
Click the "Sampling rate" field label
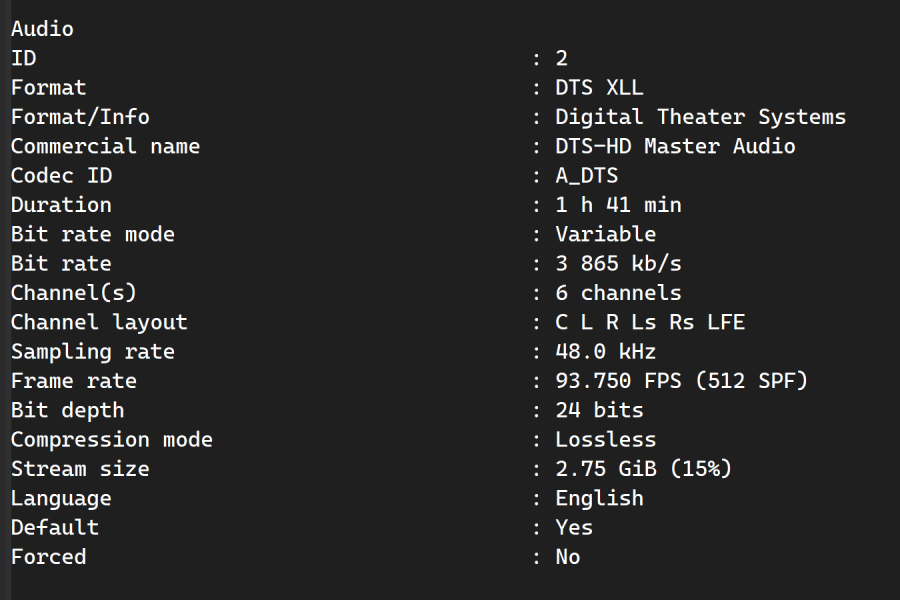[x=92, y=352]
